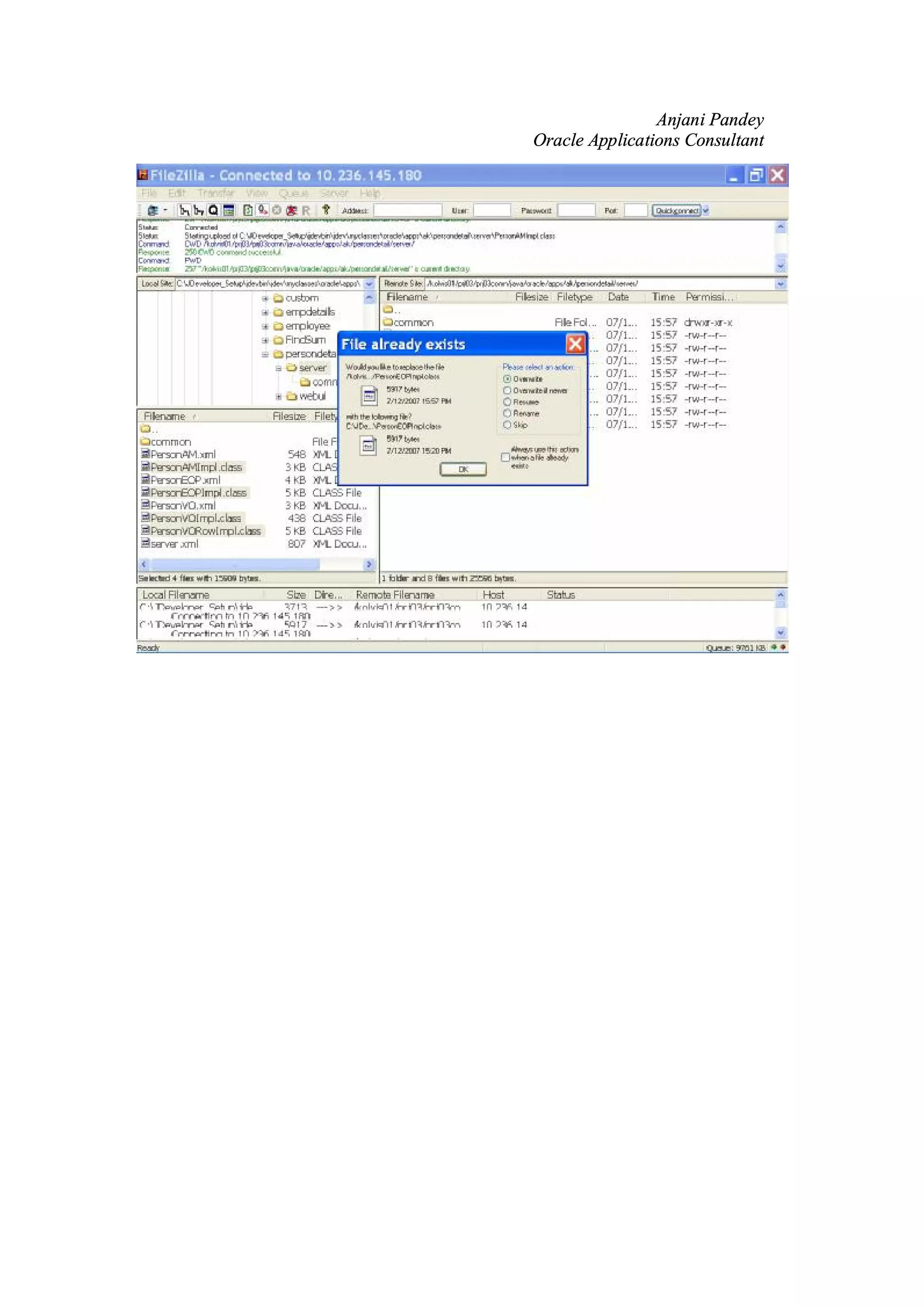This screenshot has width=924, height=1306.
Task: Click the file icon next to PersonAM.xml
Action: pyautogui.click(x=146, y=454)
